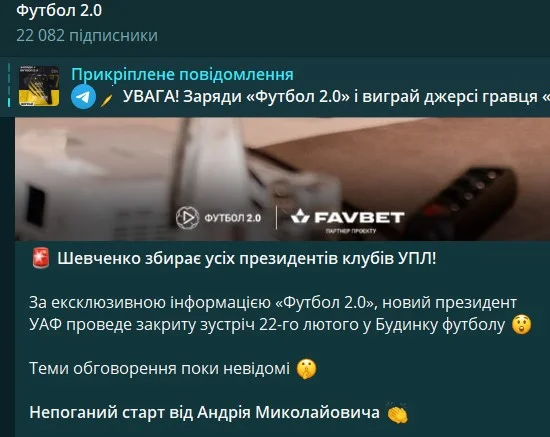The width and height of the screenshot is (550, 437).
Task: Click the pinned text 'УВАГА! Заряди «Футбол 2.0»'
Action: 236,96
